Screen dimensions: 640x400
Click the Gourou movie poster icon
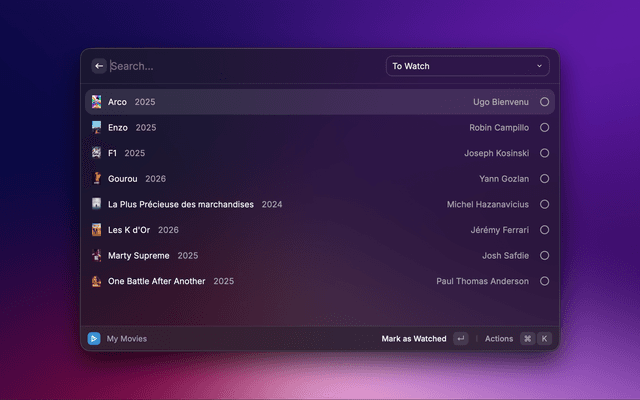(97, 179)
